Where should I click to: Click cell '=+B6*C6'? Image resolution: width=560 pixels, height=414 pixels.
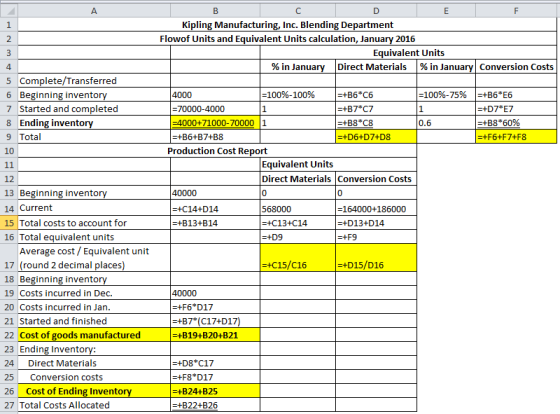click(x=376, y=95)
